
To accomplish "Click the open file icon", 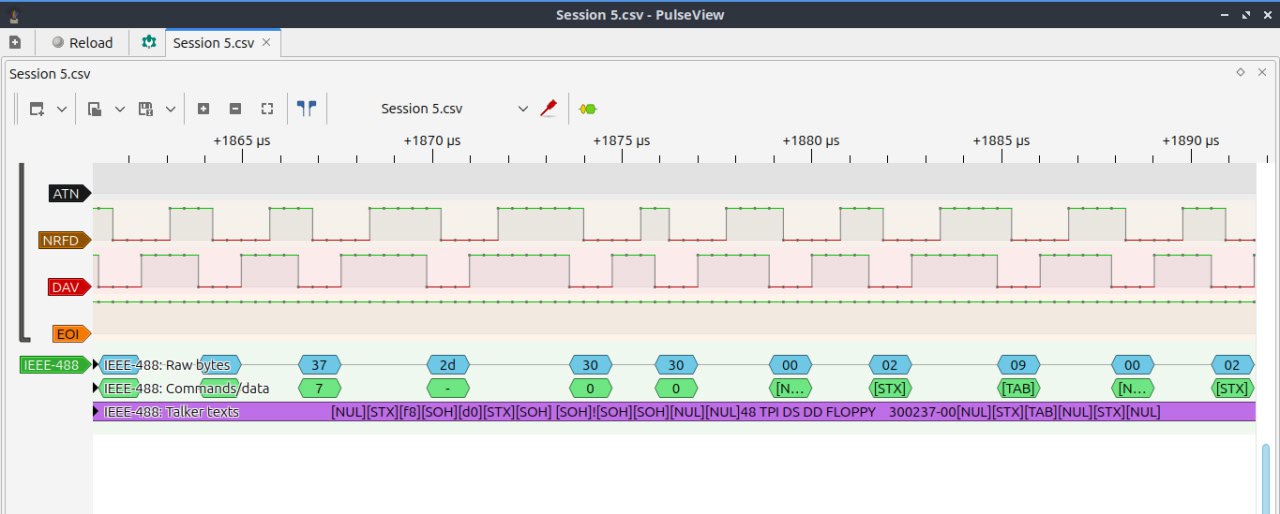I will 95,109.
